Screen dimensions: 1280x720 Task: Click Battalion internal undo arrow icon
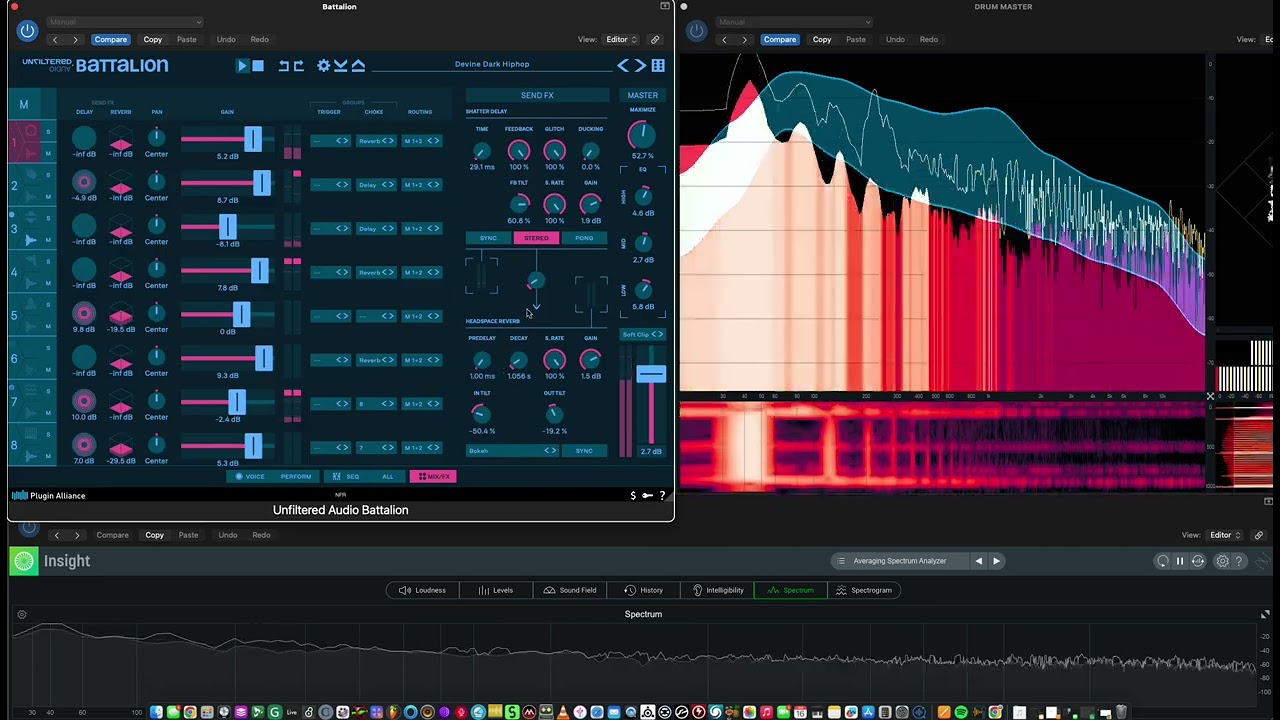[284, 66]
